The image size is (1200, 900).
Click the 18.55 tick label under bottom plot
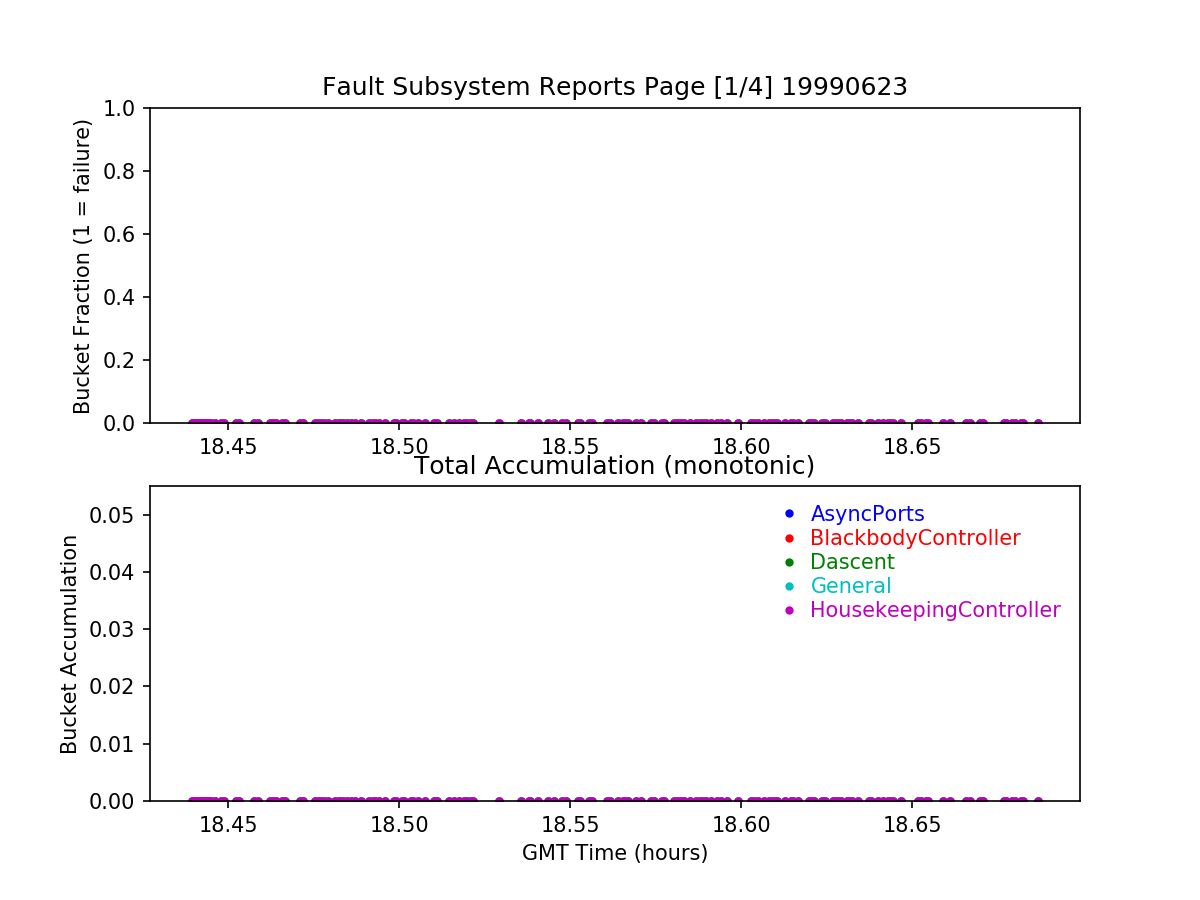(569, 825)
